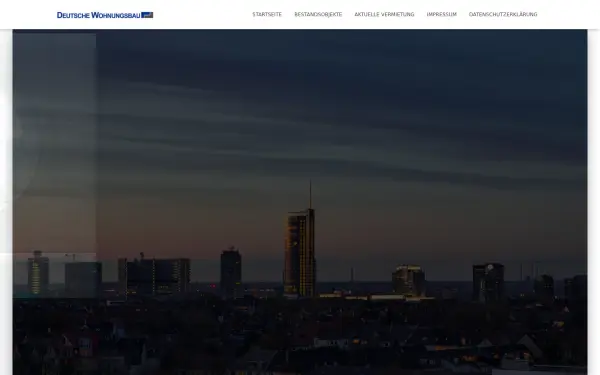Select the Impressum menu link
The width and height of the screenshot is (600, 375).
pos(442,14)
